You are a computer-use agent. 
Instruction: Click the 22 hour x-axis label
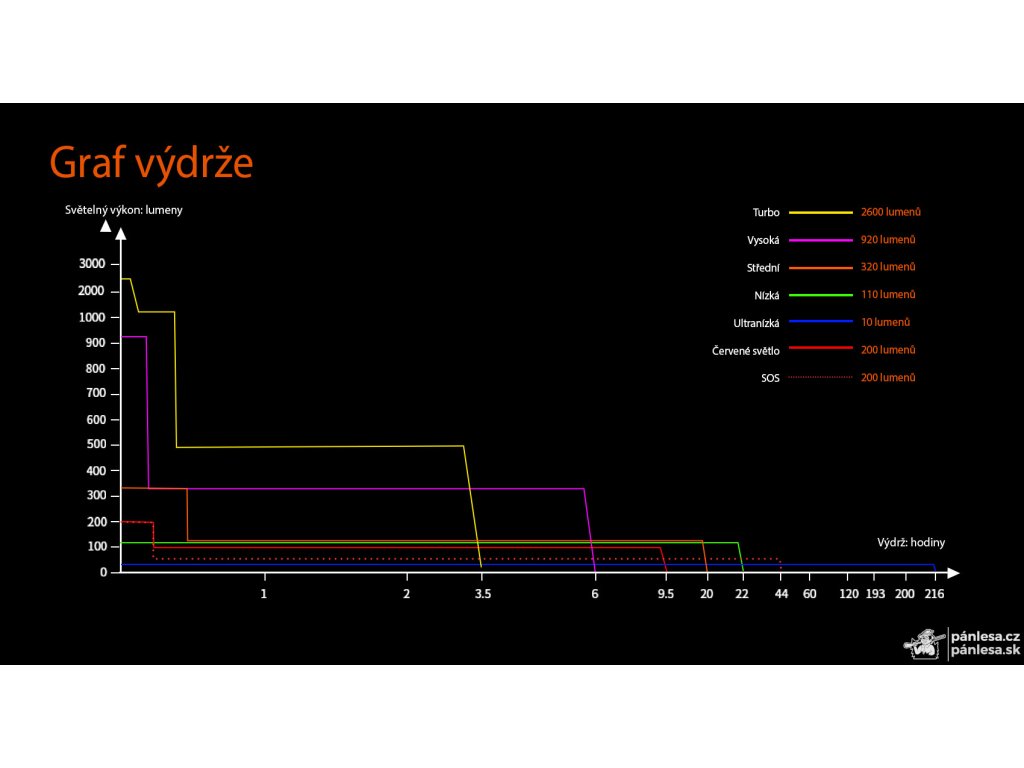pyautogui.click(x=742, y=594)
